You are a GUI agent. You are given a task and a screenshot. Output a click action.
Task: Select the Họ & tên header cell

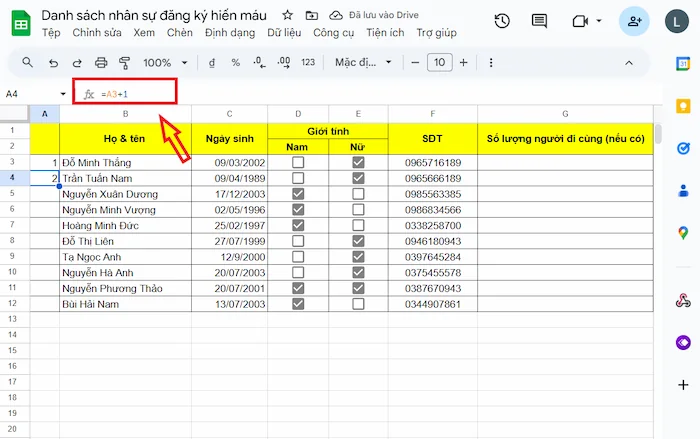(x=125, y=138)
